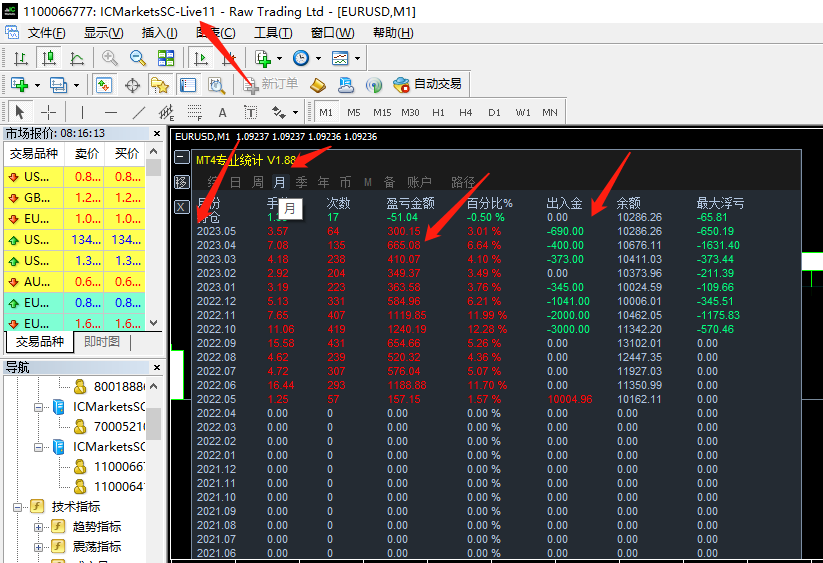
Task: Select the trendline drawing tool
Action: pos(139,112)
